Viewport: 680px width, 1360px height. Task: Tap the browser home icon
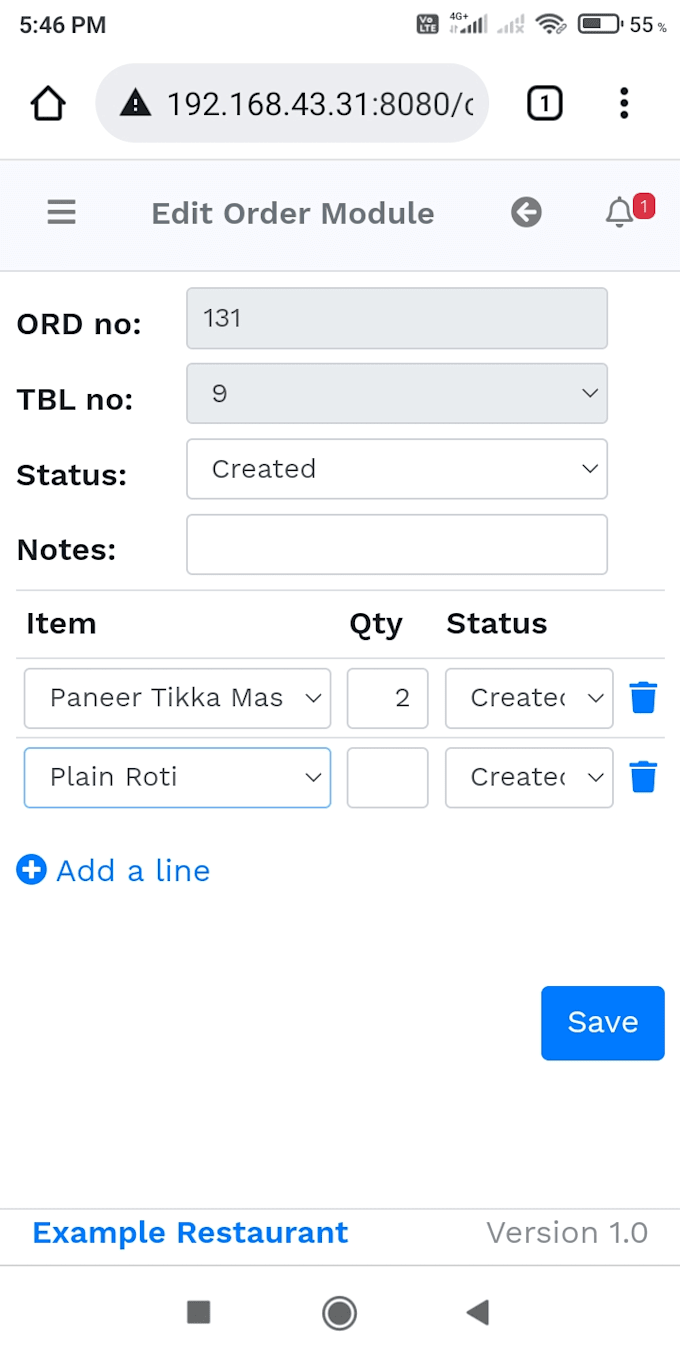(48, 103)
